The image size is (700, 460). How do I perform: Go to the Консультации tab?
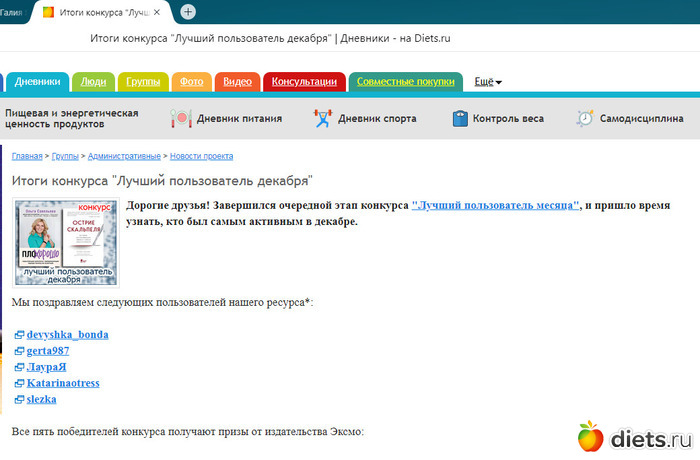pyautogui.click(x=304, y=82)
